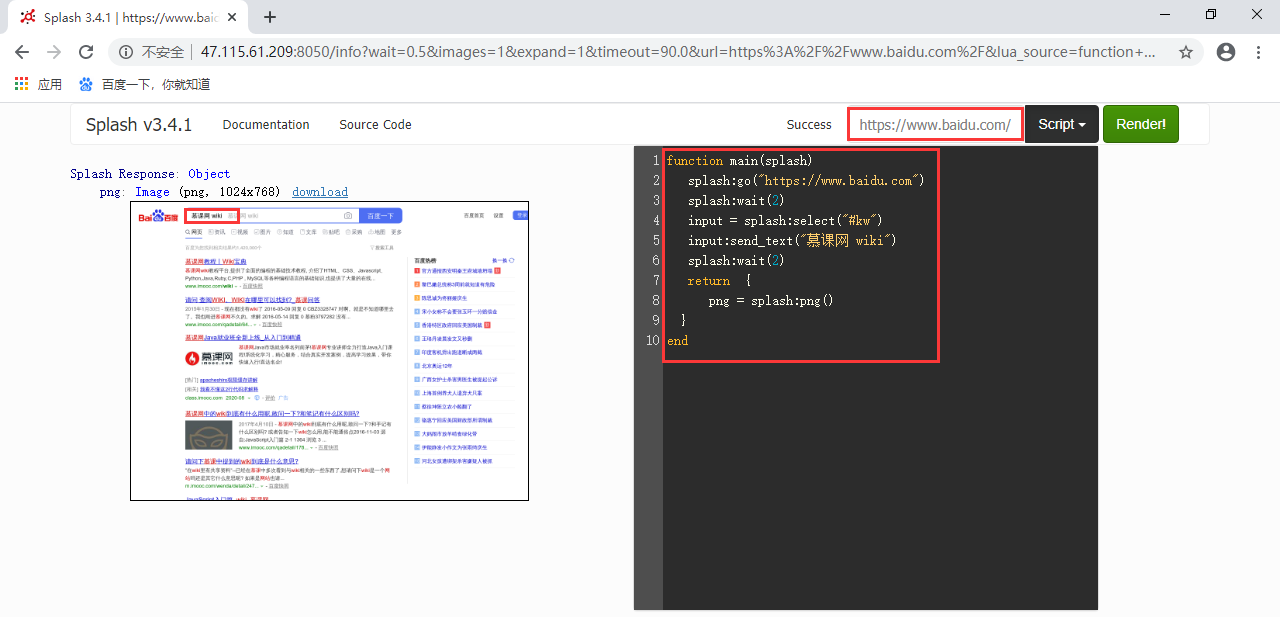Open the Source Code link
This screenshot has height=617, width=1280.
click(x=375, y=125)
